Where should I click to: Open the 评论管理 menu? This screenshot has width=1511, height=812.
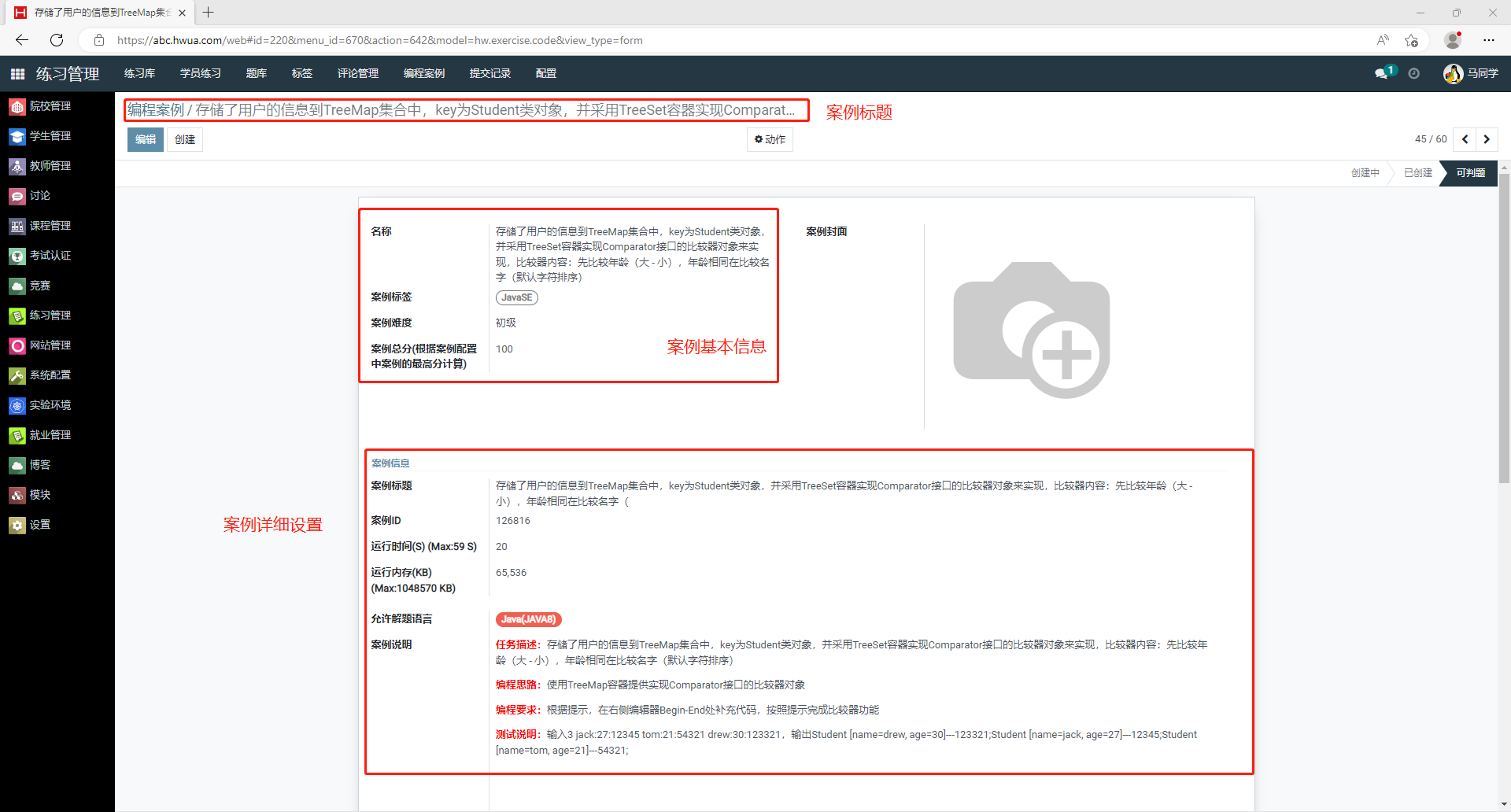click(x=358, y=73)
